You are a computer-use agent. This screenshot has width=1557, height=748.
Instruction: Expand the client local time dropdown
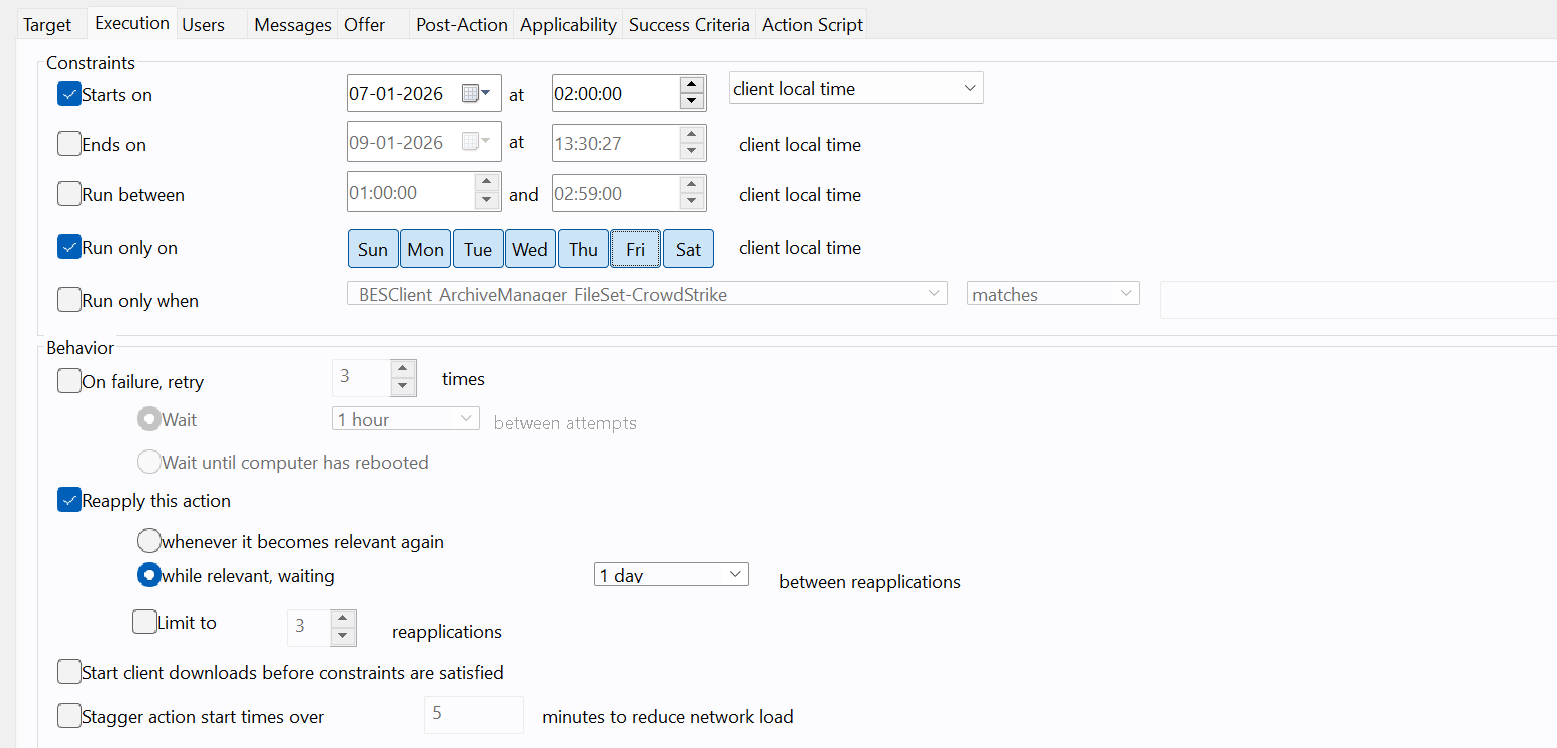856,89
